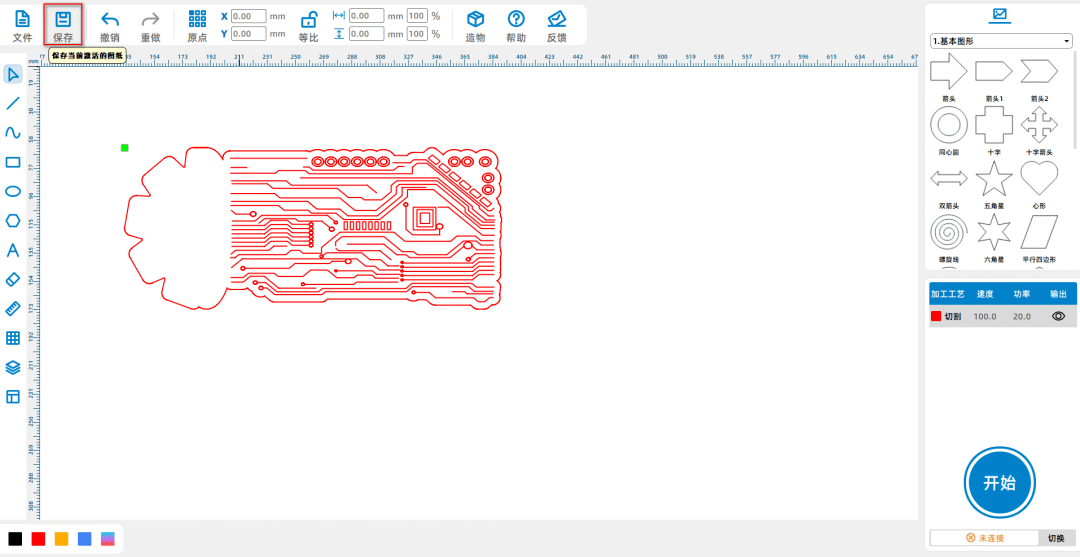Open the layers stack tool
The width and height of the screenshot is (1080, 557).
pyautogui.click(x=13, y=367)
